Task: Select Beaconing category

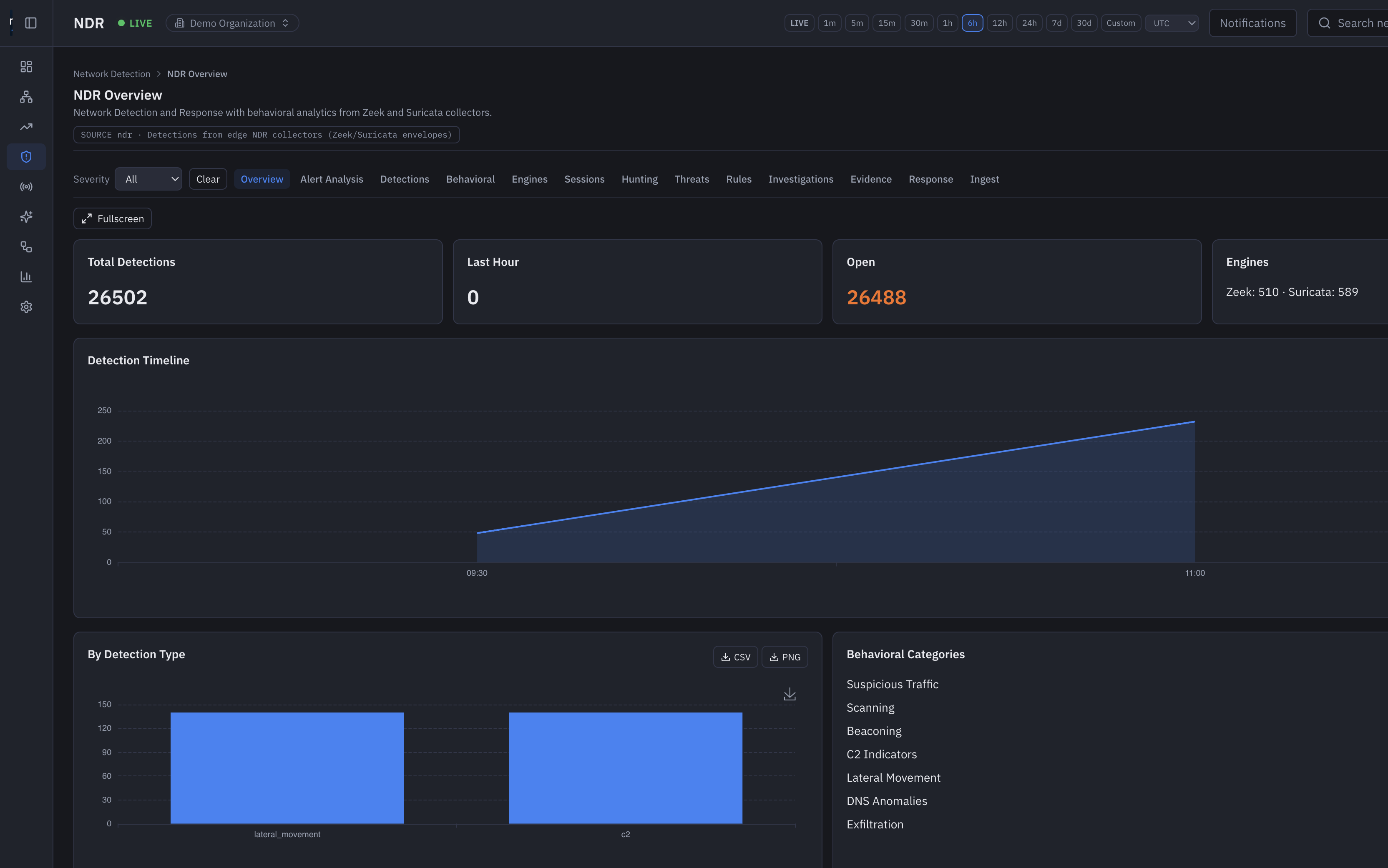Action: [873, 731]
